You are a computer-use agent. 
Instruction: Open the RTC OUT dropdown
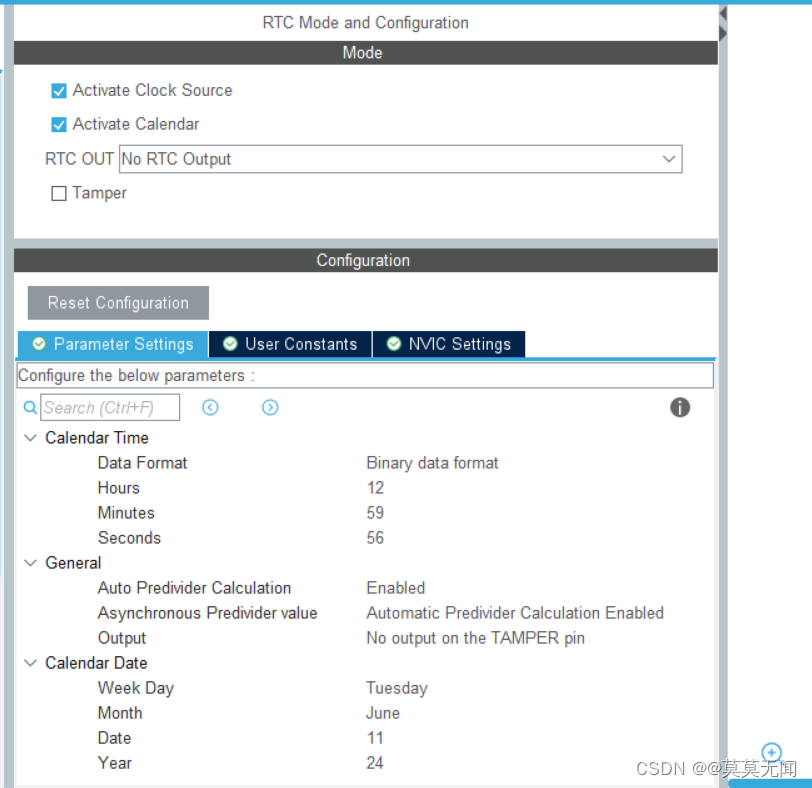(x=669, y=158)
